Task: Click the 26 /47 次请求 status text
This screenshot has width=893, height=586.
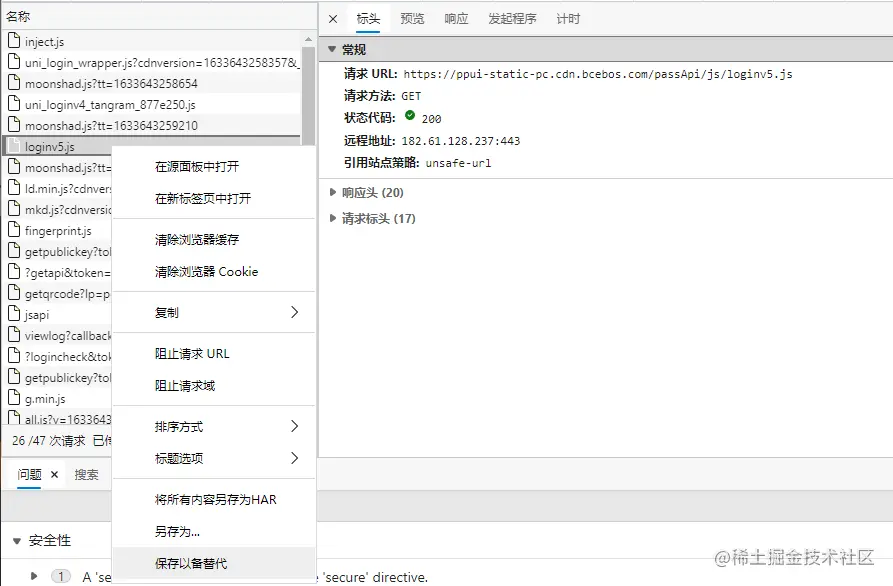Action: [x=48, y=441]
